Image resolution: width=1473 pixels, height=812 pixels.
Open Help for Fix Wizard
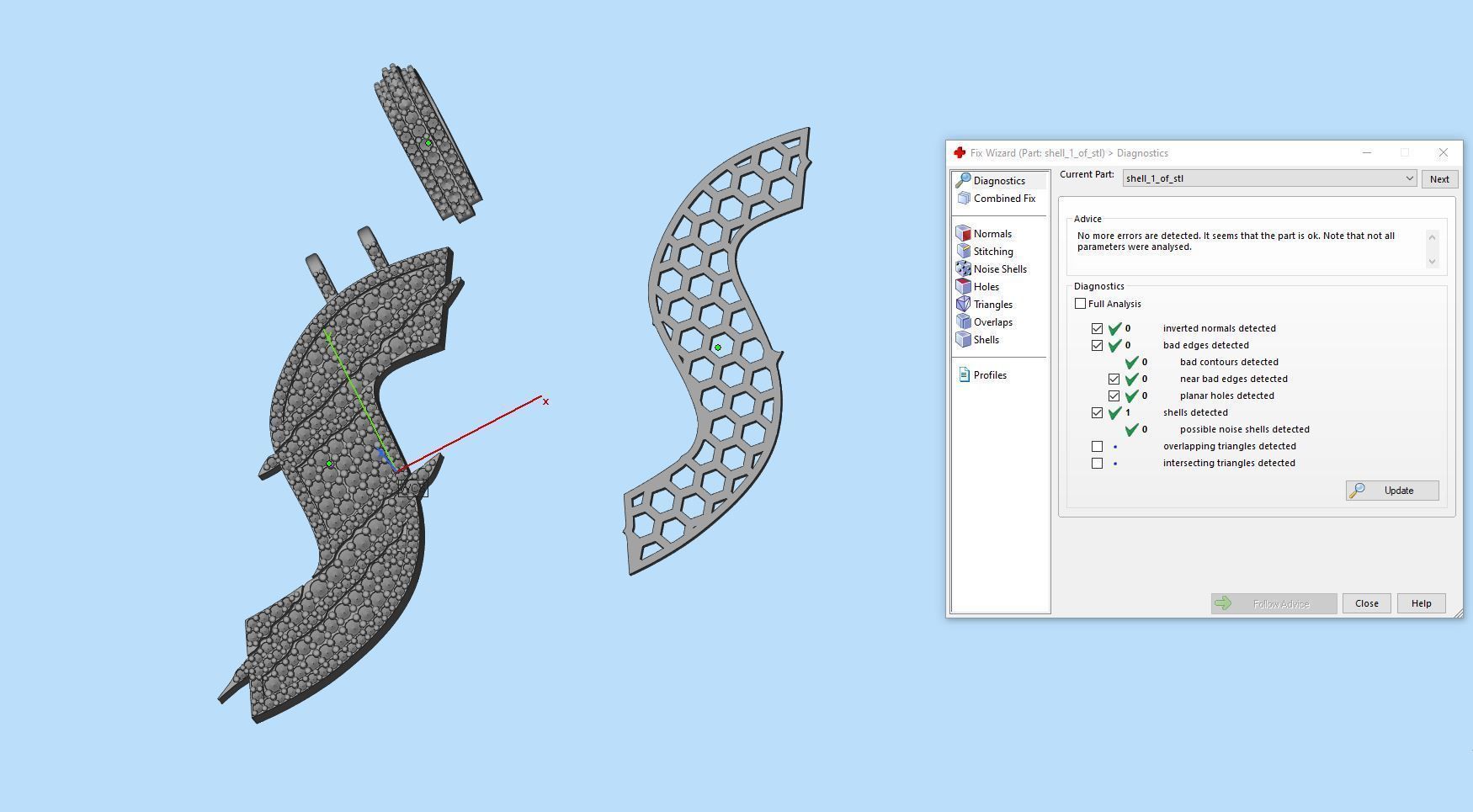(1421, 603)
